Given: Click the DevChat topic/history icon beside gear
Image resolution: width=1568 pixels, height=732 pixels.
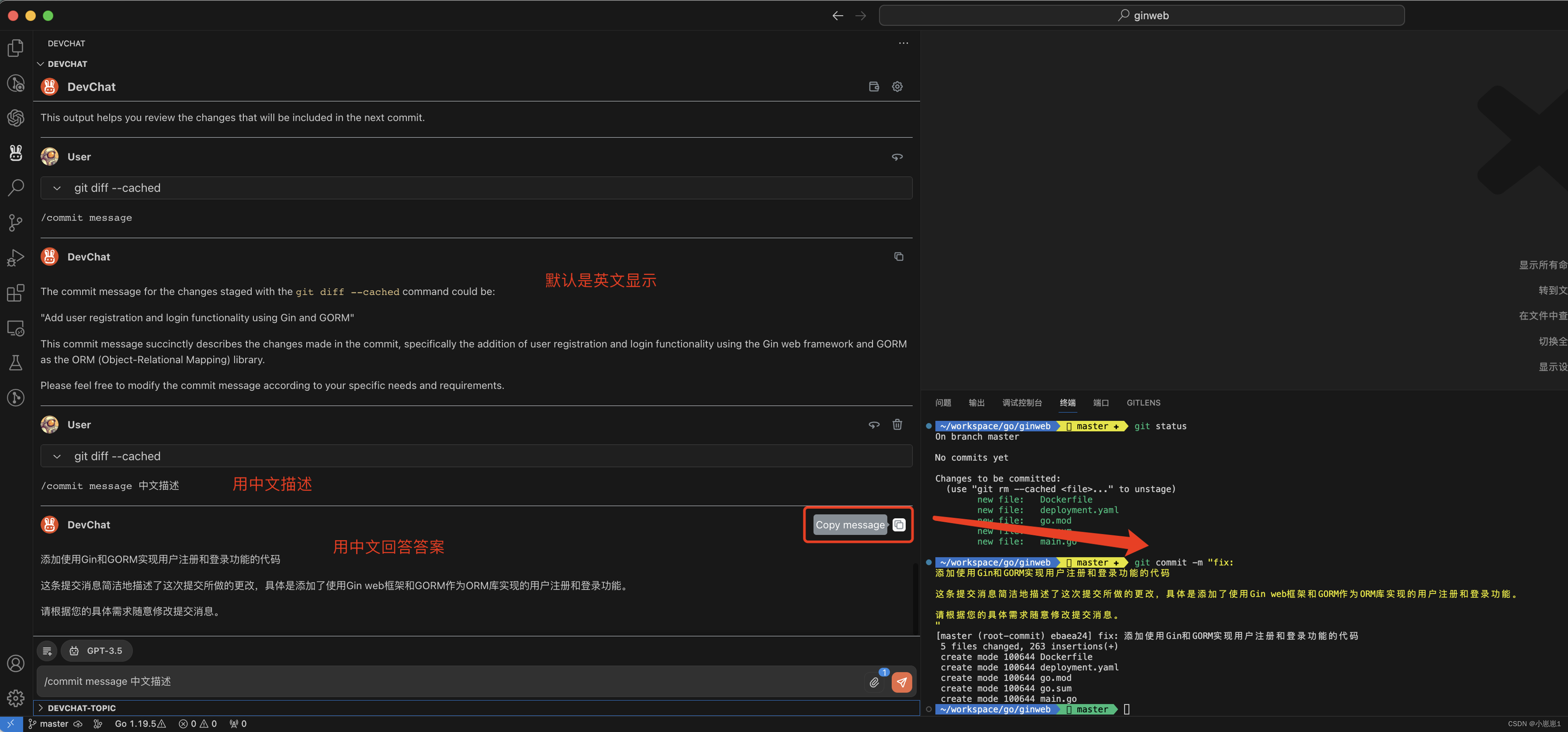Looking at the screenshot, I should click(874, 87).
